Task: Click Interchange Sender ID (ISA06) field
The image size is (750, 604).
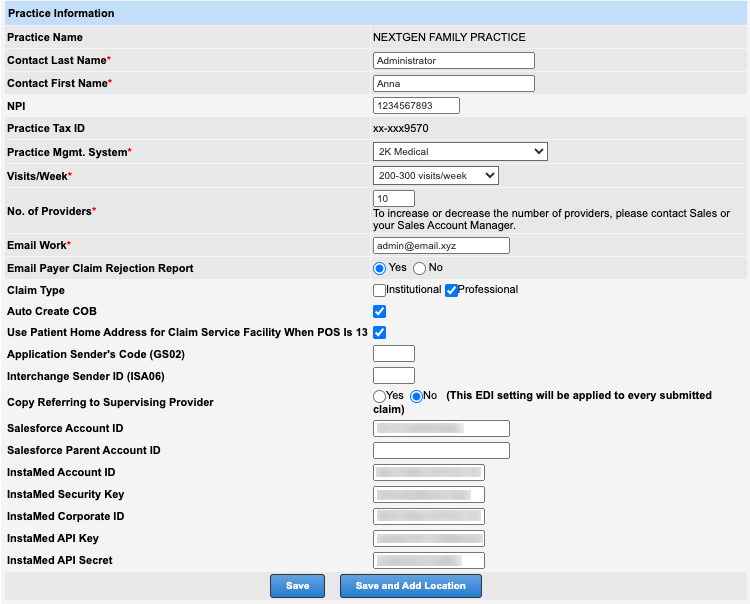Action: tap(393, 376)
